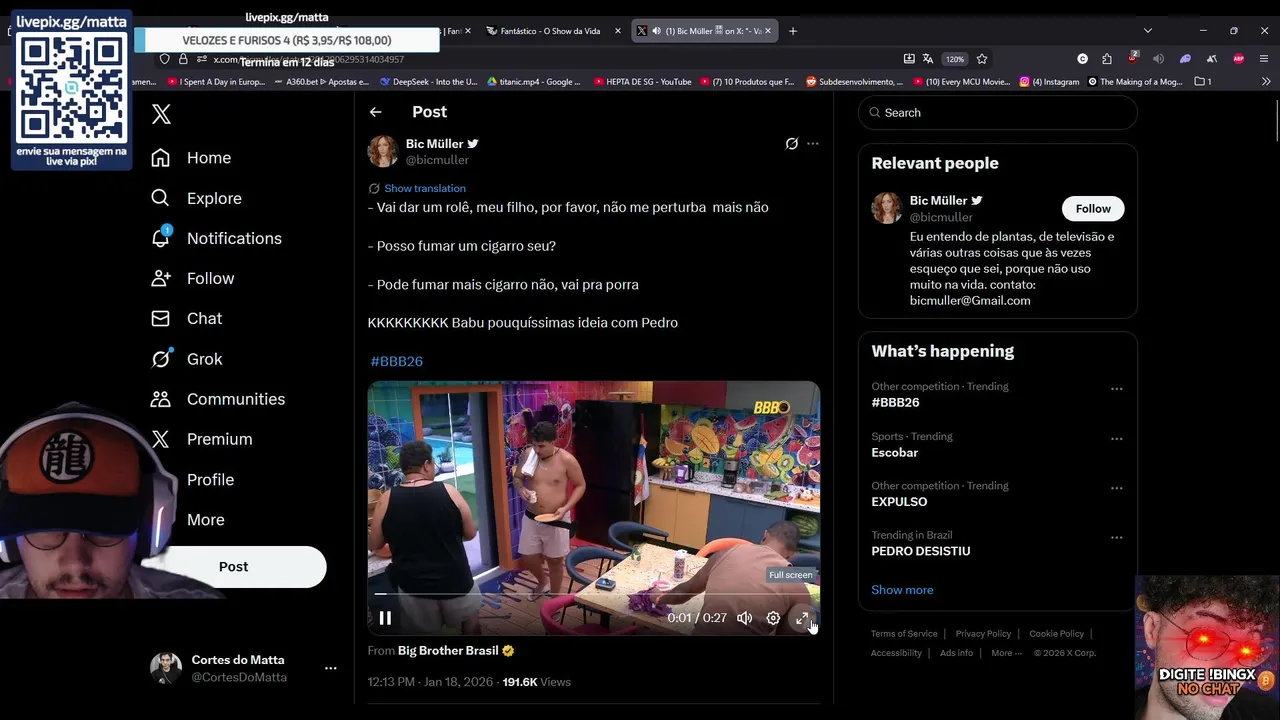Viewport: 1280px width, 720px height.
Task: Expand the video to full screen
Action: click(x=802, y=619)
